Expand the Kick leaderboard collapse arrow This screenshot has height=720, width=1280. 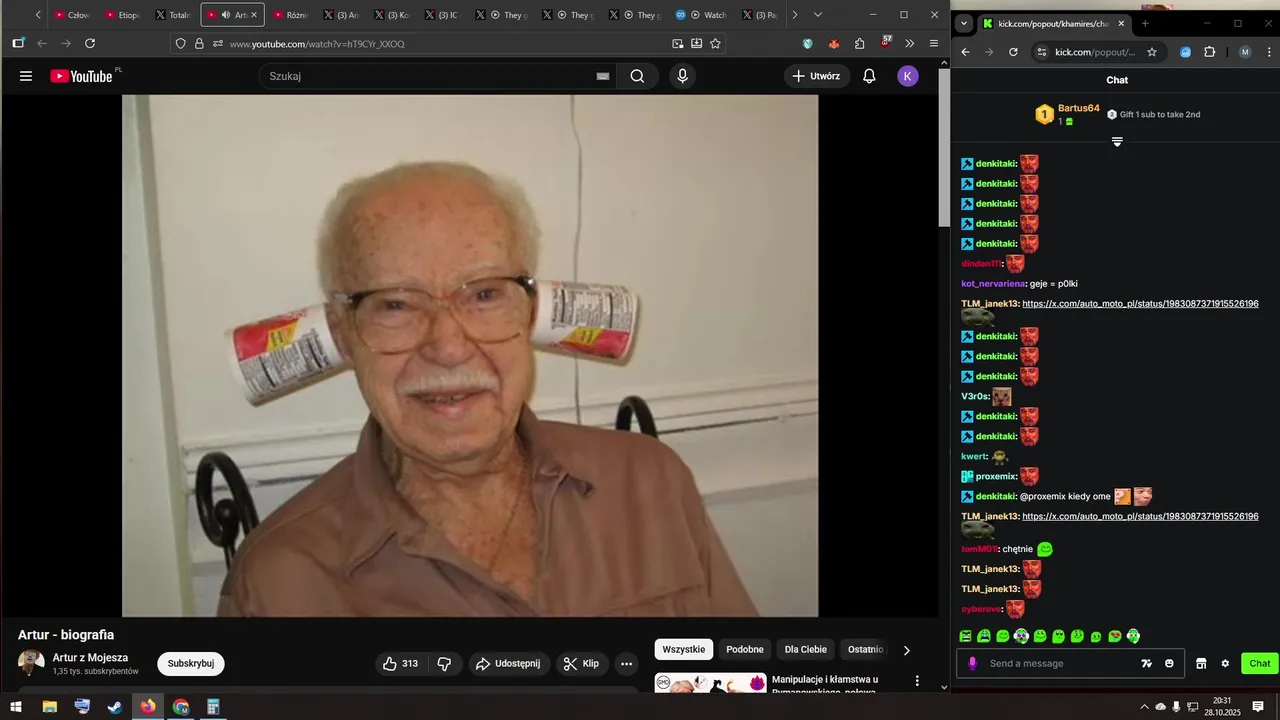coord(1117,142)
